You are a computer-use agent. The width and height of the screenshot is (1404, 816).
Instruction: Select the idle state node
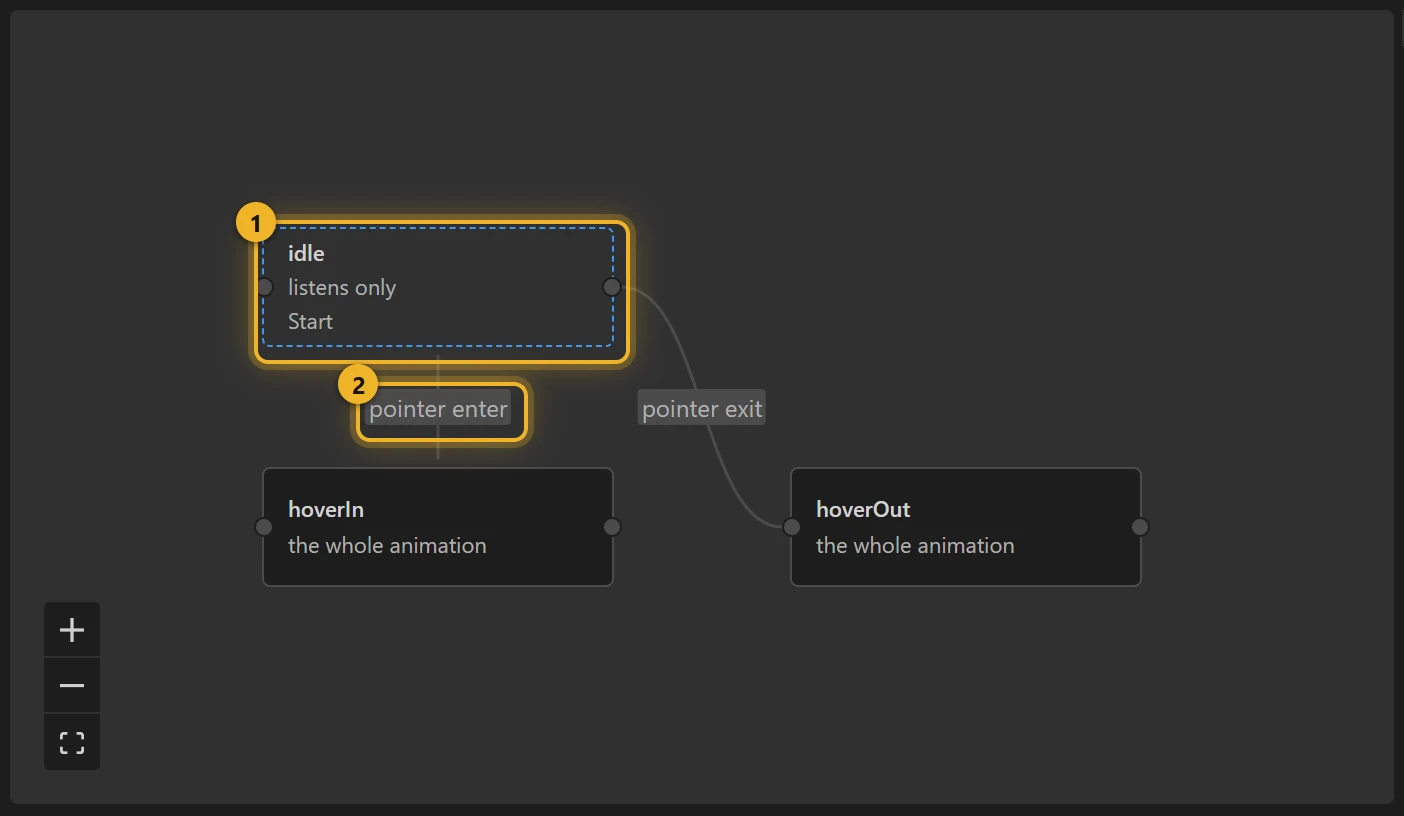(x=438, y=287)
